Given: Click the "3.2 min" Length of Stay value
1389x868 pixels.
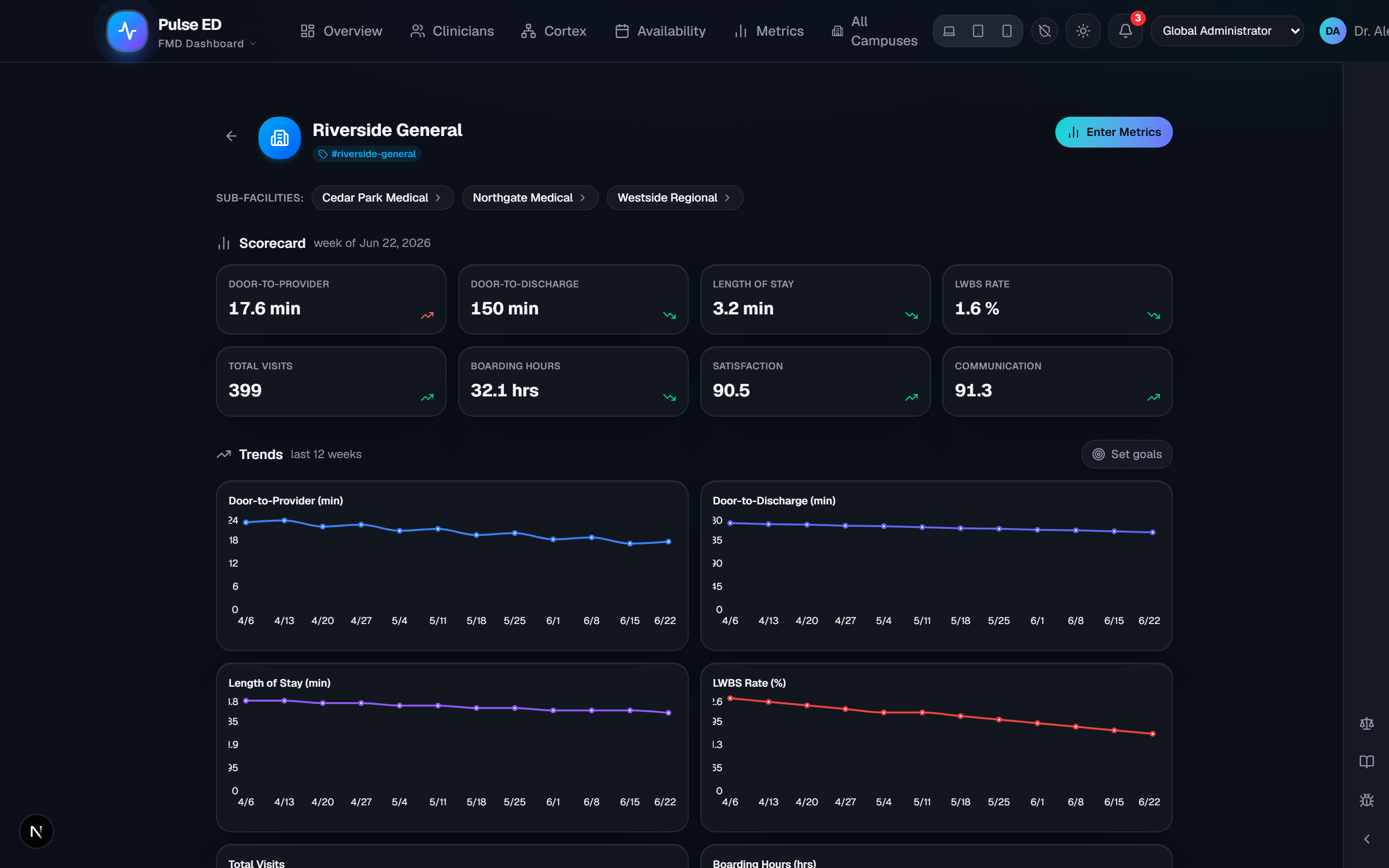Looking at the screenshot, I should (x=743, y=308).
